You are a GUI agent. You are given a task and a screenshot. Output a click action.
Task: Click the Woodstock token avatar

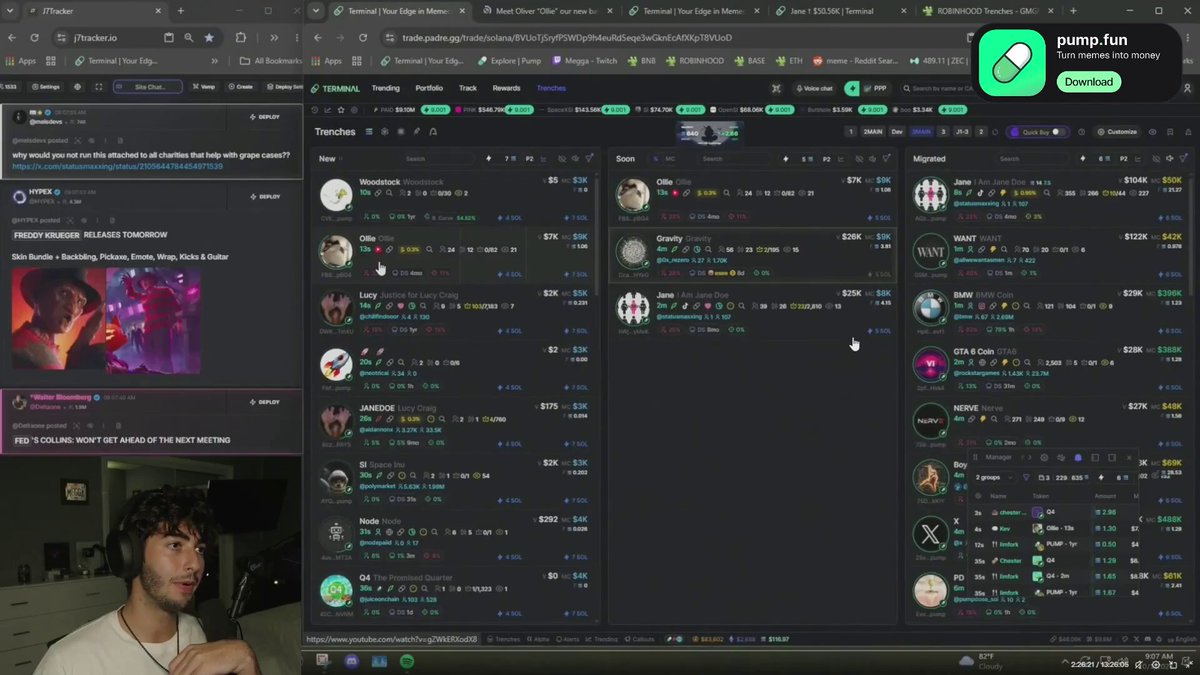[335, 194]
